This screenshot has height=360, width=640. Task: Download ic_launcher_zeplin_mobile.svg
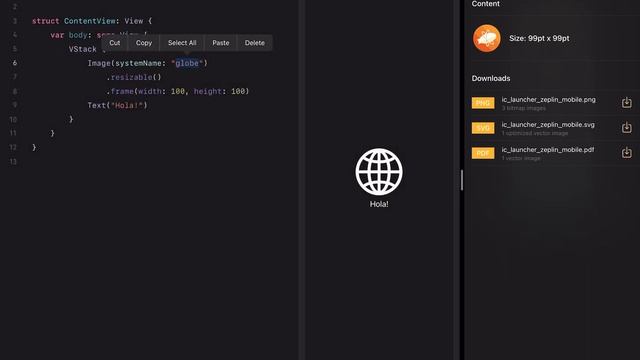pos(627,128)
